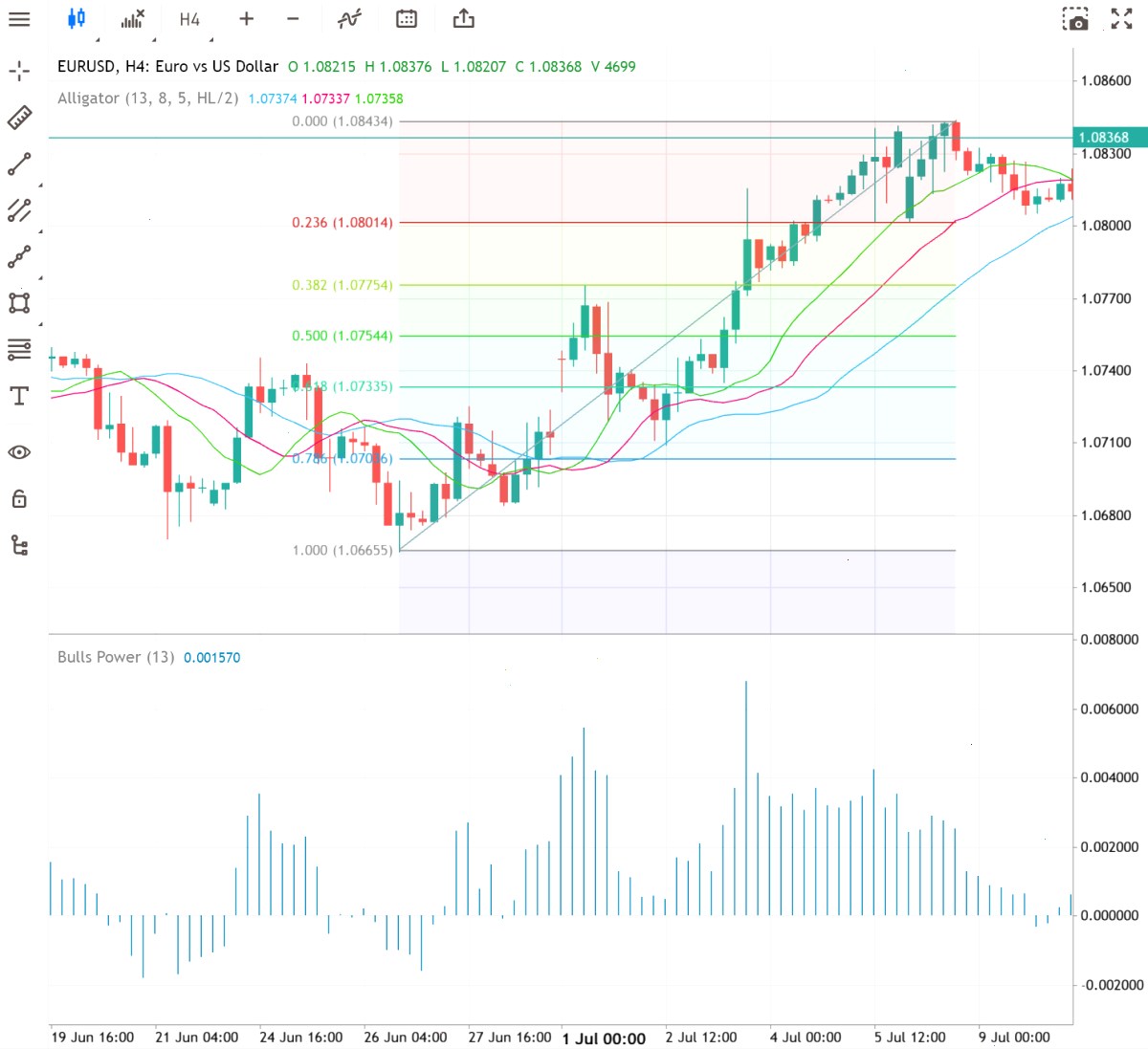
Task: Expand the trend line tool options
Action: [40, 185]
